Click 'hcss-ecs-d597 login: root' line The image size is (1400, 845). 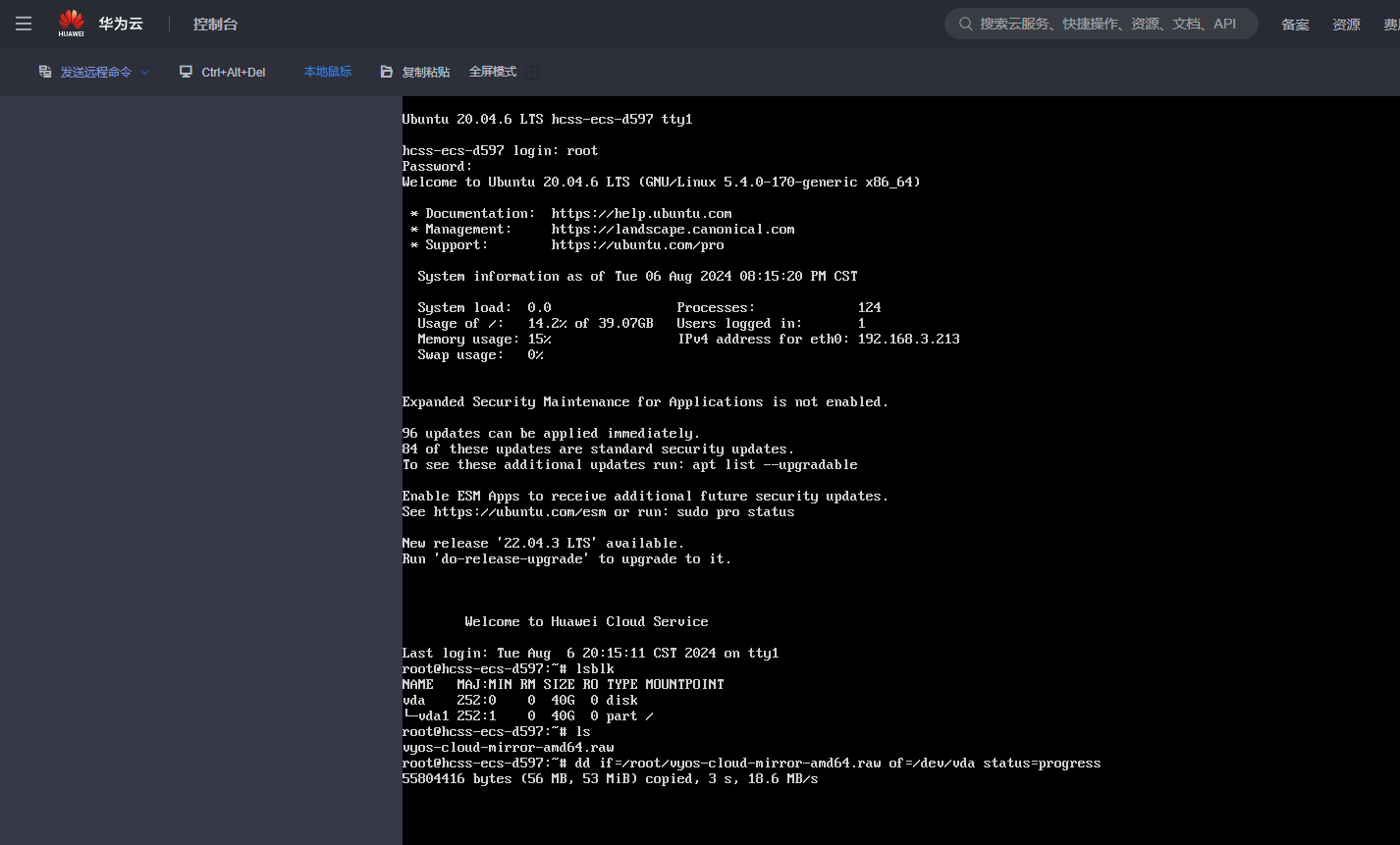click(x=500, y=150)
